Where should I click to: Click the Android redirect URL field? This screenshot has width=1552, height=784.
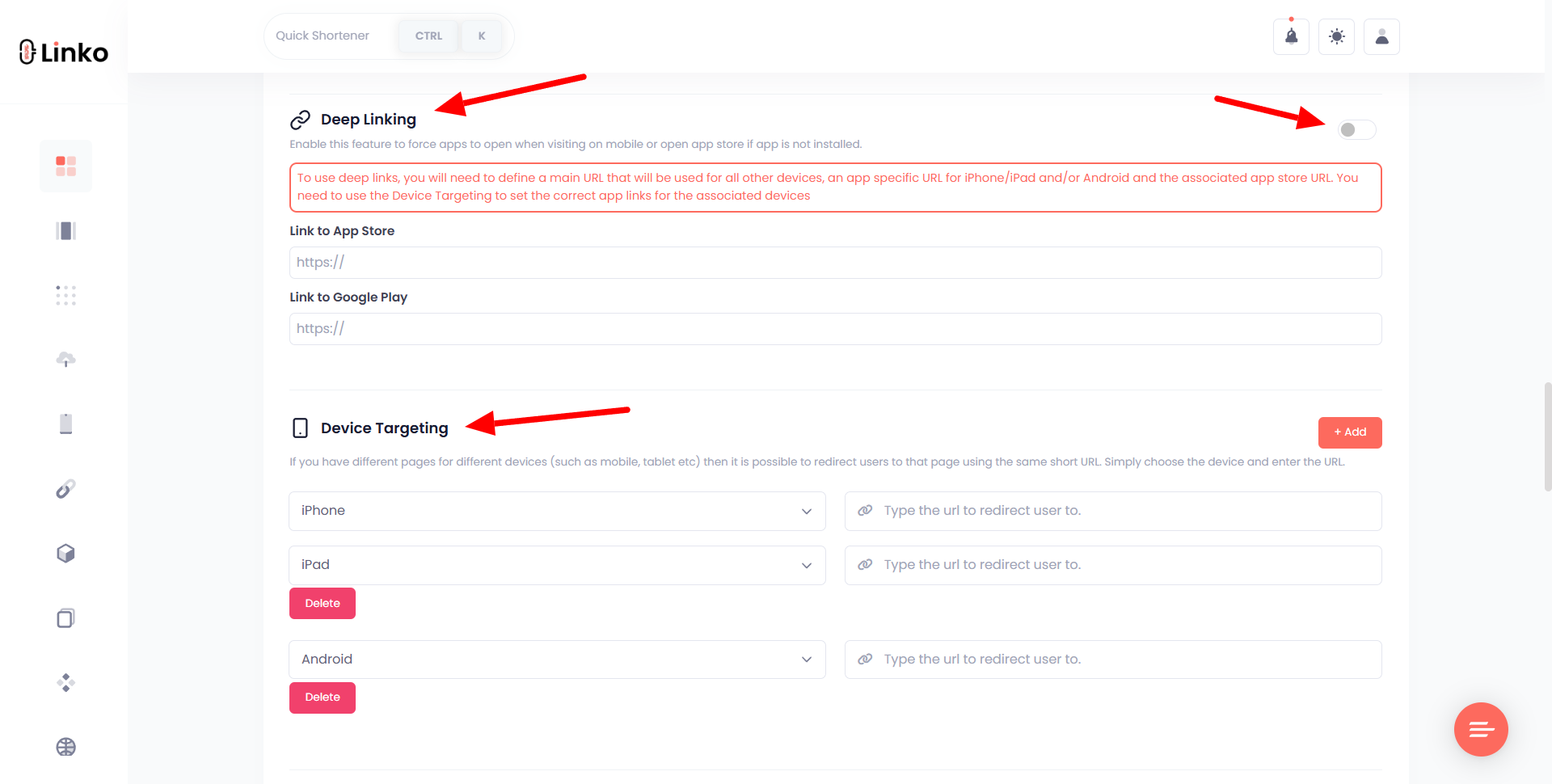[1113, 660]
